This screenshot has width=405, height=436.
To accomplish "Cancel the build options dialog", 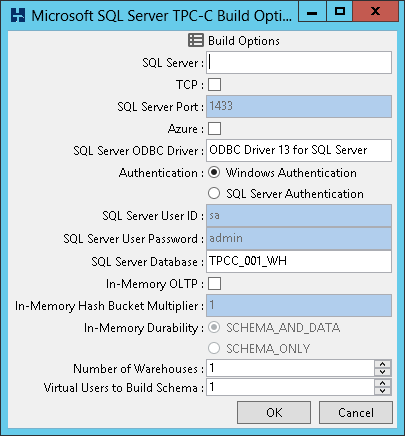I will 356,412.
